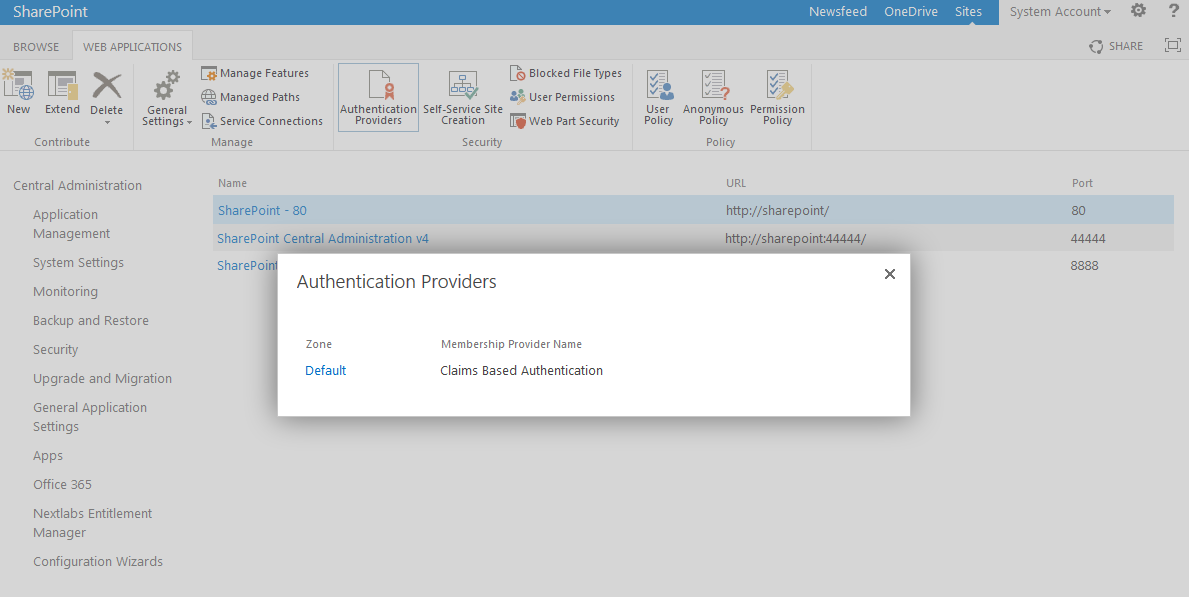The height and width of the screenshot is (597, 1189).
Task: Click the http://sharepoint/ URL cell
Action: click(x=777, y=210)
